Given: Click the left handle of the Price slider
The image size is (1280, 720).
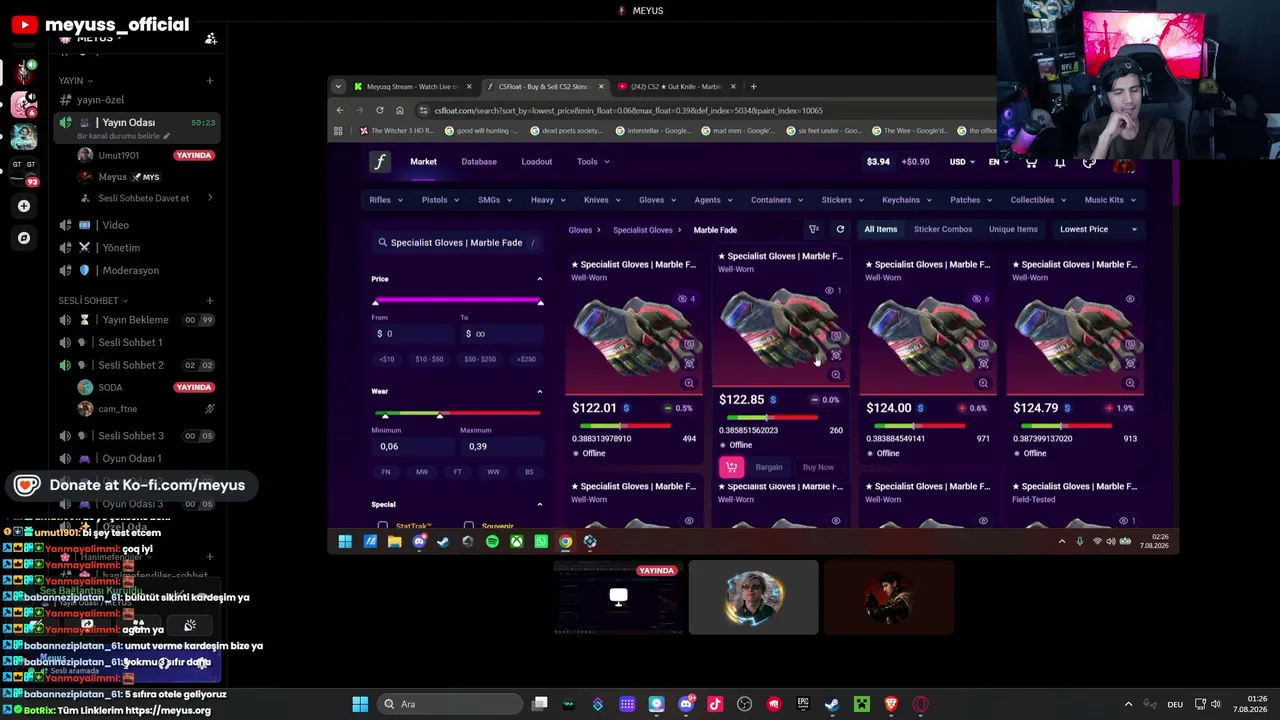Looking at the screenshot, I should 376,302.
